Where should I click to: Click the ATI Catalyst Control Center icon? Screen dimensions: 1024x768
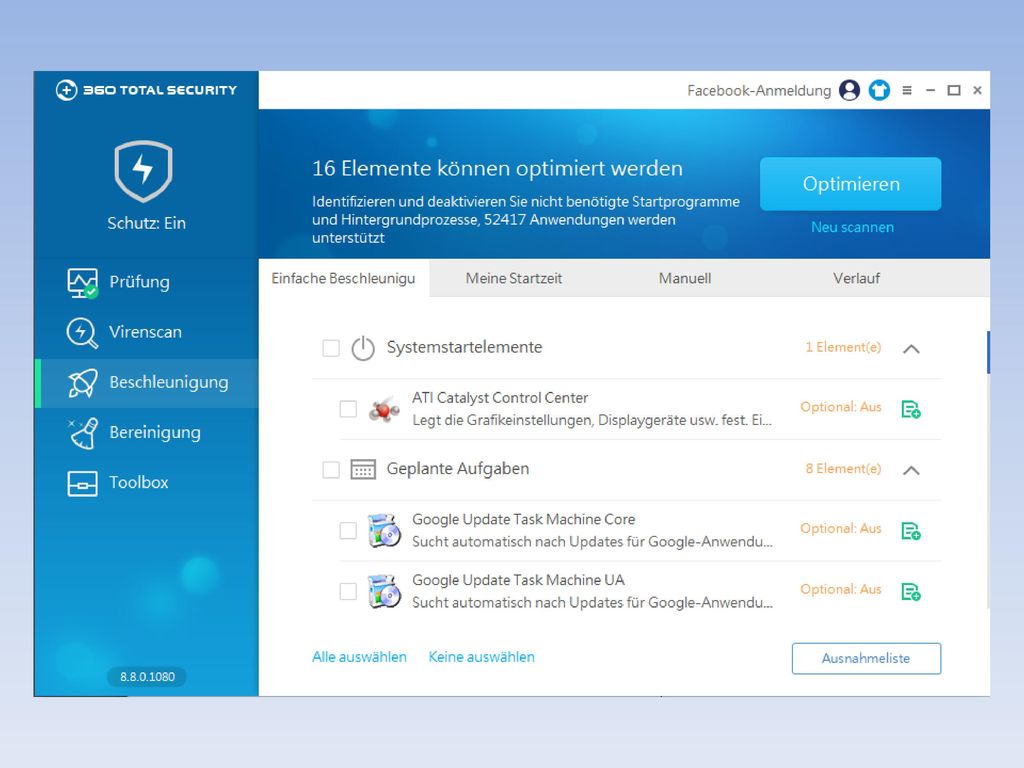(x=384, y=409)
